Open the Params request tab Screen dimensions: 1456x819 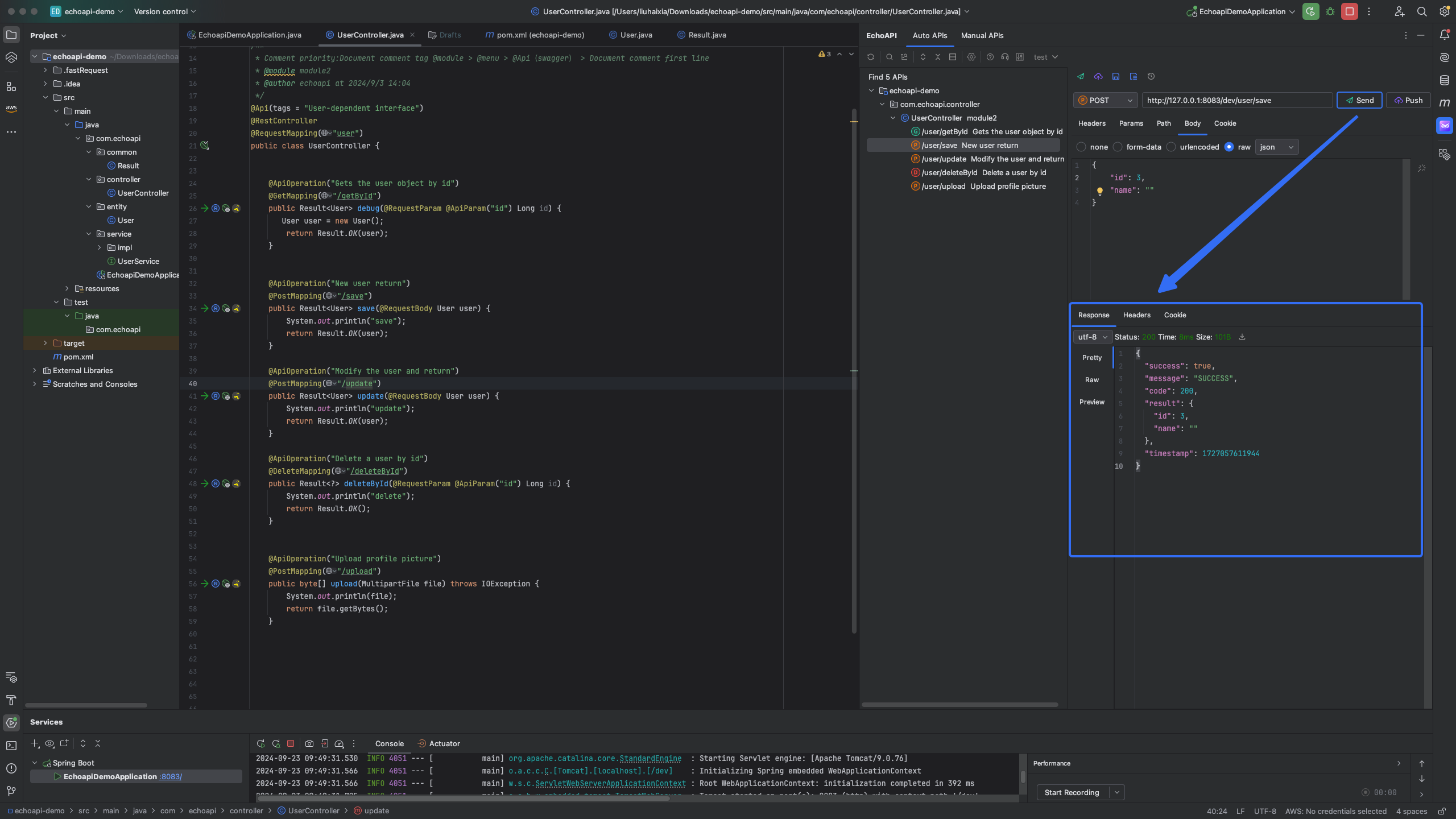[1131, 123]
